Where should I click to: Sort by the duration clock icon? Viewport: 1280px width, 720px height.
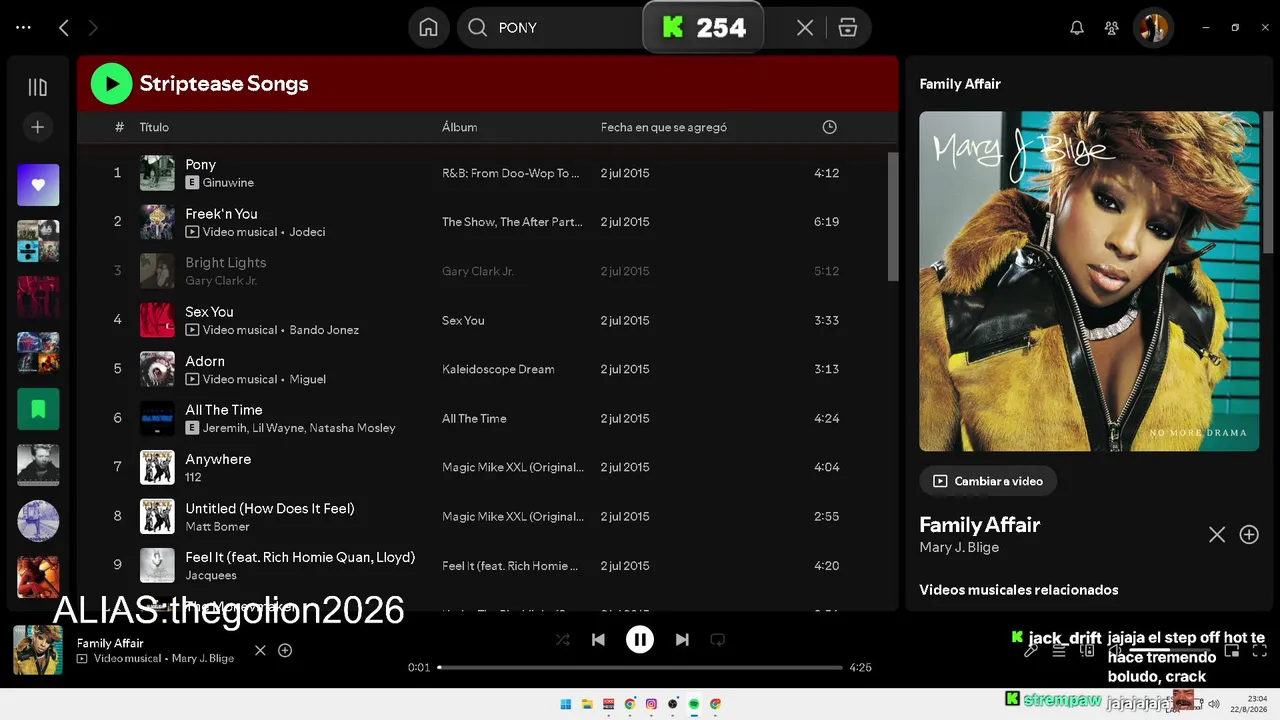click(x=829, y=127)
